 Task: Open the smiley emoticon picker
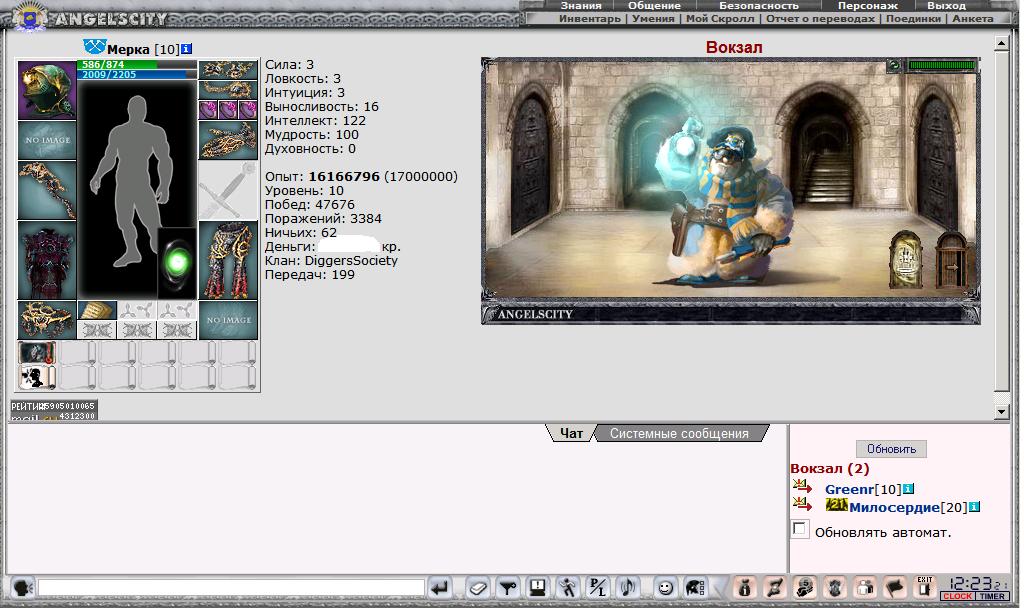point(665,588)
